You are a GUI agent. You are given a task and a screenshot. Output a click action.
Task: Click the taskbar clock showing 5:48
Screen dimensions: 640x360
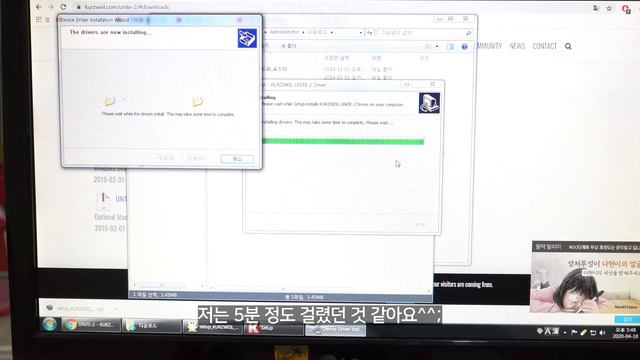625,333
